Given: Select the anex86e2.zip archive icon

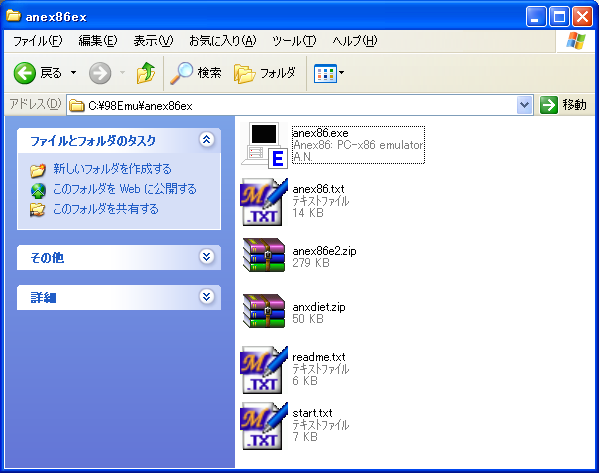Looking at the screenshot, I should click(264, 255).
